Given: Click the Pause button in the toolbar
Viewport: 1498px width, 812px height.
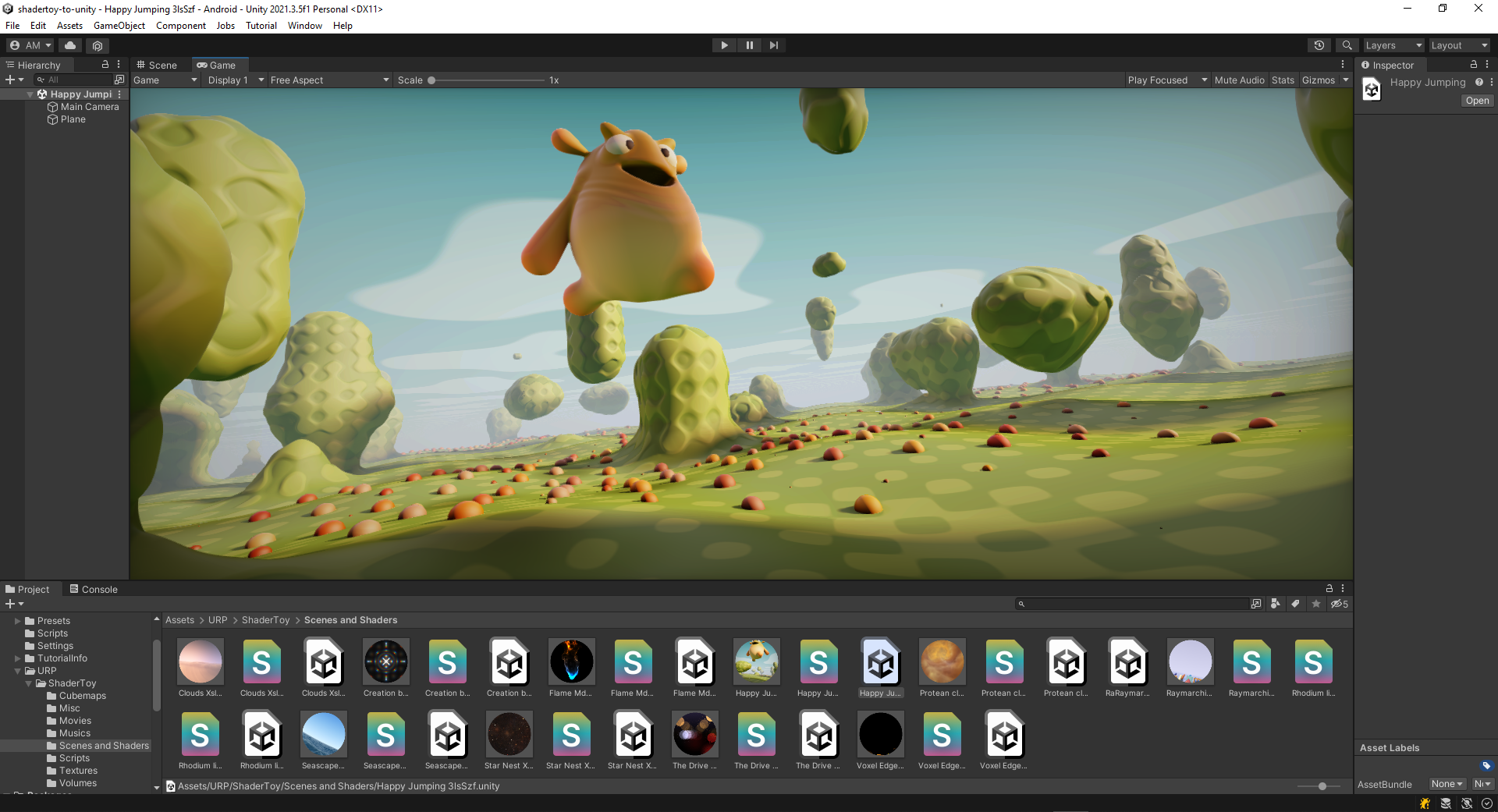Looking at the screenshot, I should 749,45.
